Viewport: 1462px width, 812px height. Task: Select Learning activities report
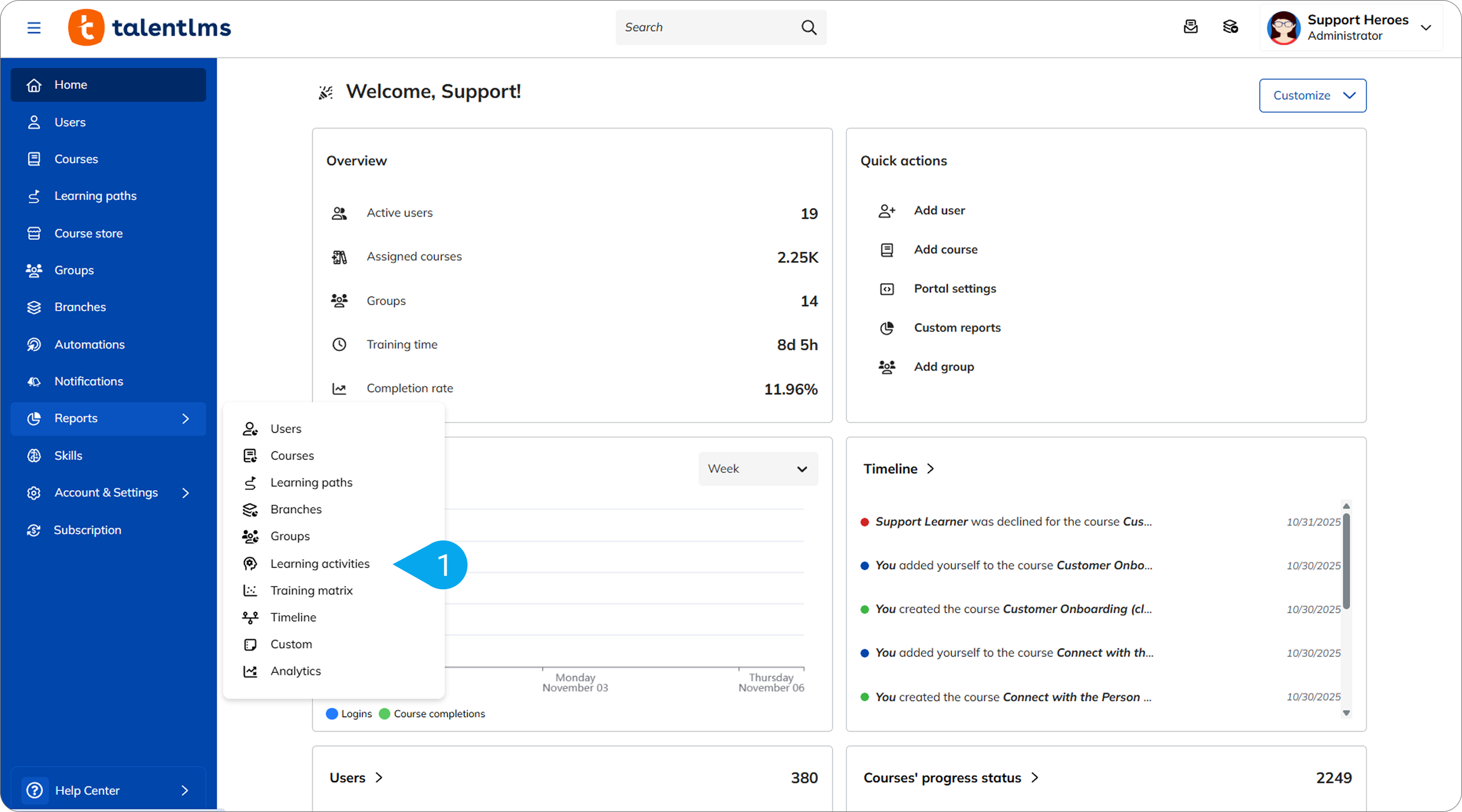point(319,564)
